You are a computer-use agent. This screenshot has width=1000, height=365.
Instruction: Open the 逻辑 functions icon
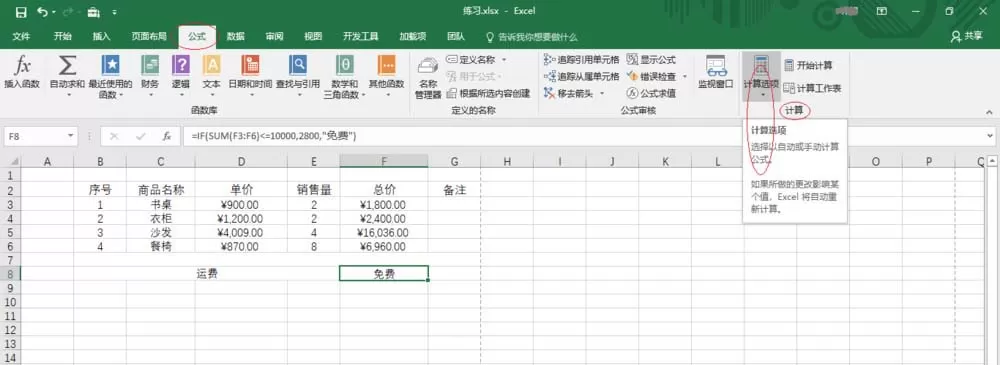(181, 64)
